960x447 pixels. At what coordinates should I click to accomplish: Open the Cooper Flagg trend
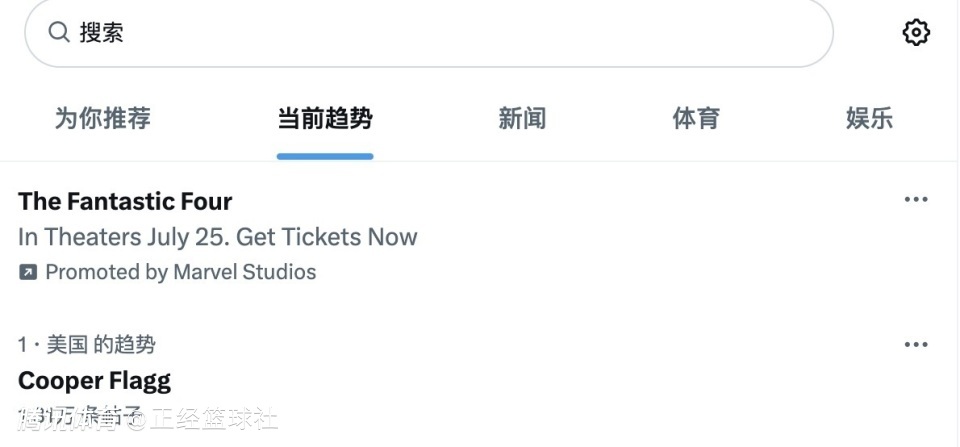[x=94, y=381]
